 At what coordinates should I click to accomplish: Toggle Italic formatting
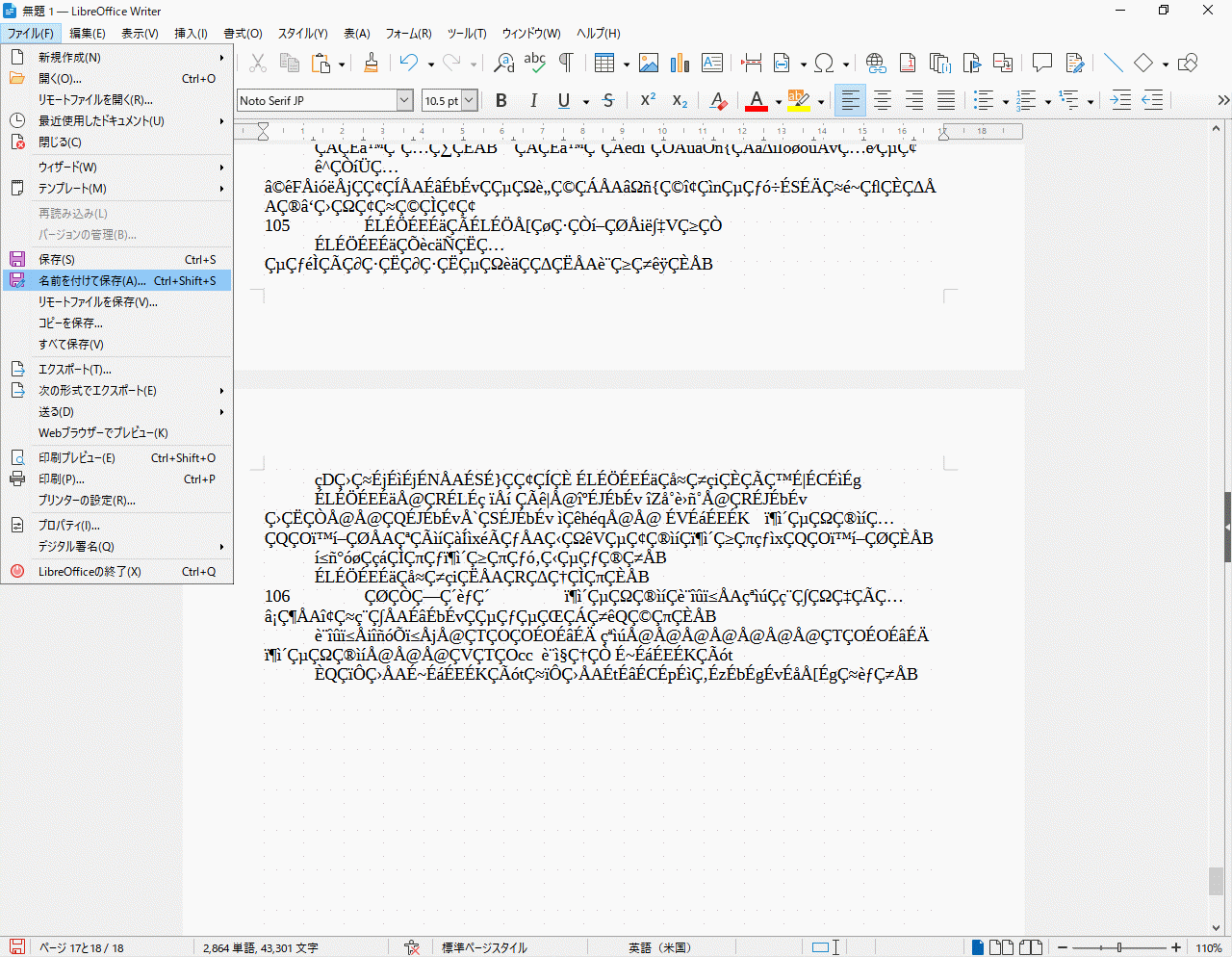(533, 100)
